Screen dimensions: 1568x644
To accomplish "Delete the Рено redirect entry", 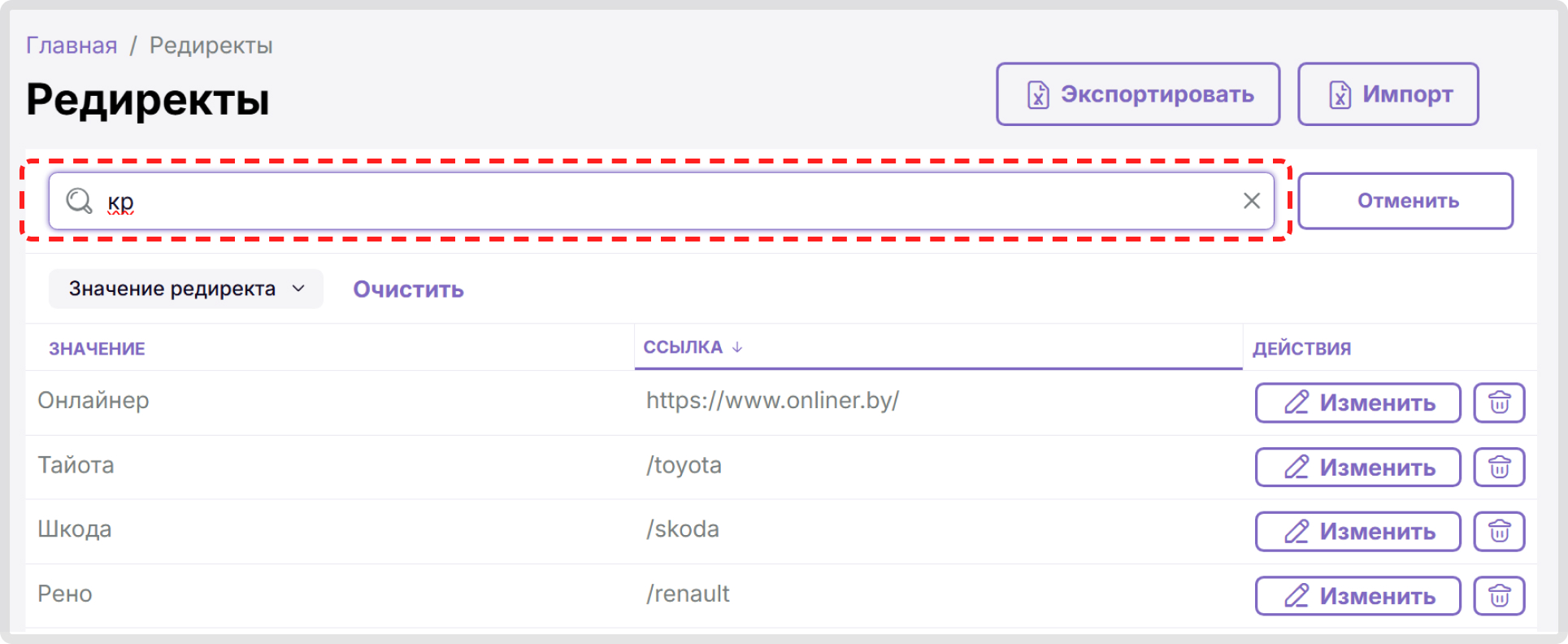I will click(1499, 596).
